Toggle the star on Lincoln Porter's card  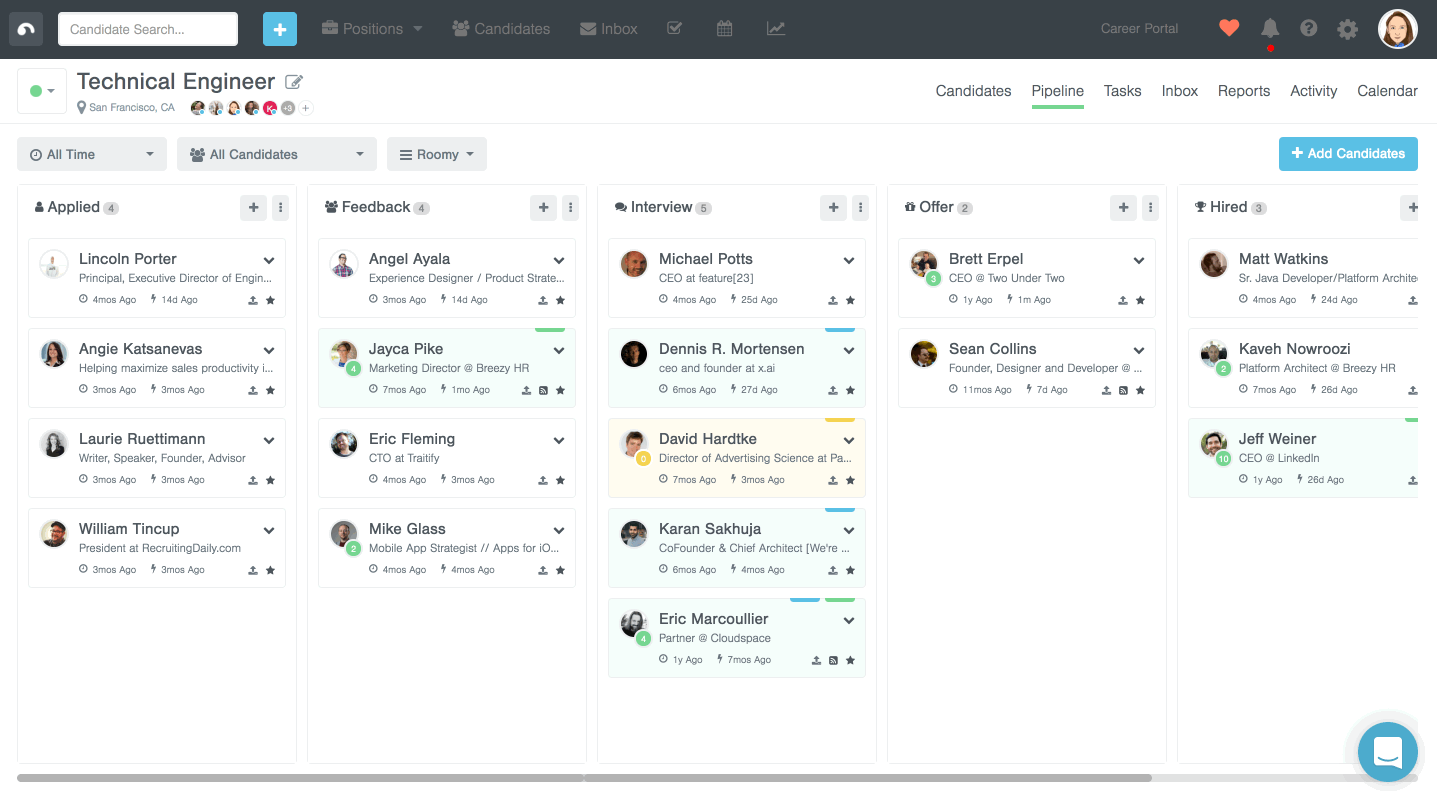[270, 300]
